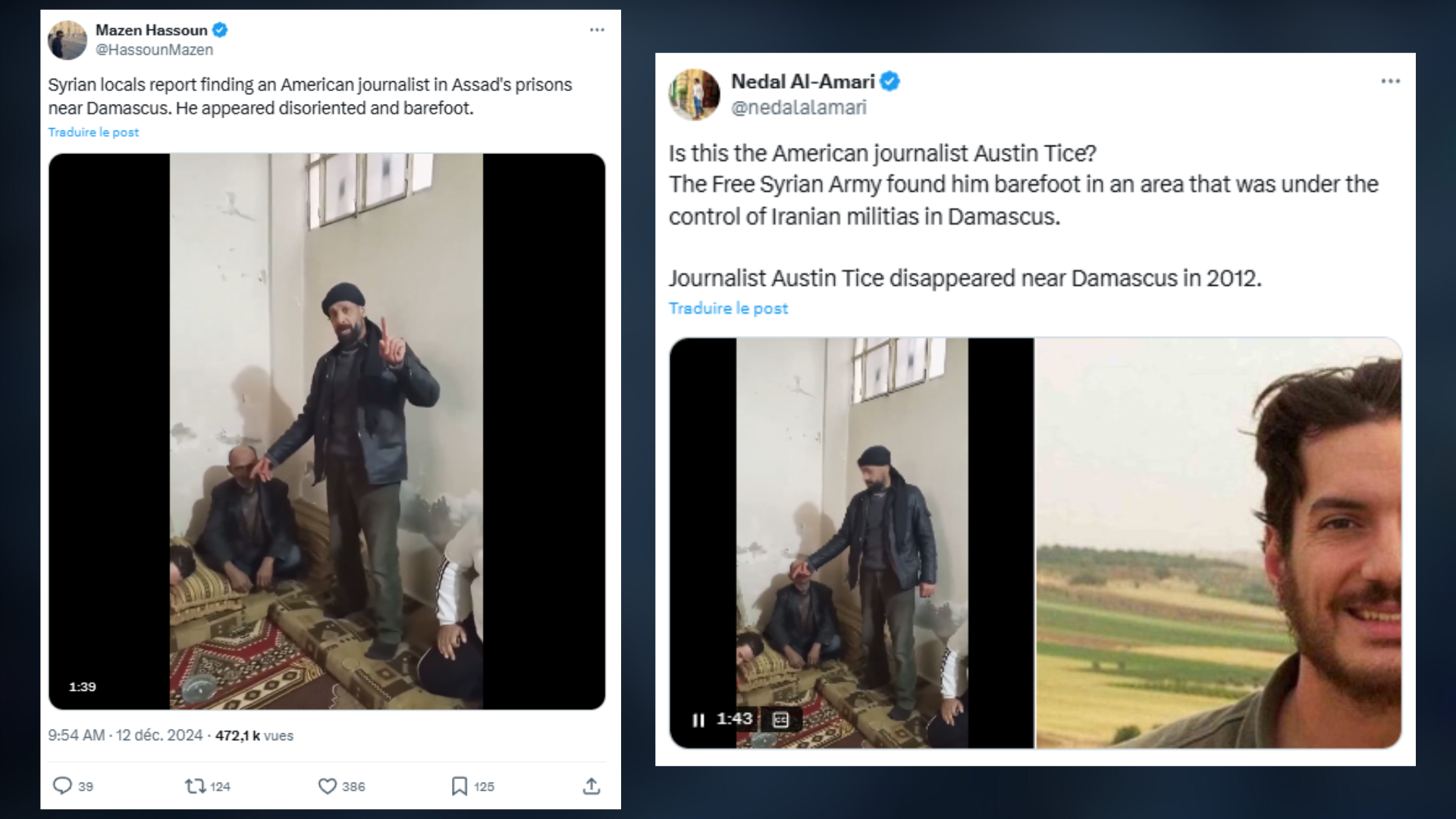Open more options on Nedal Al-Amari's post
The height and width of the screenshot is (819, 1456).
(x=1390, y=81)
